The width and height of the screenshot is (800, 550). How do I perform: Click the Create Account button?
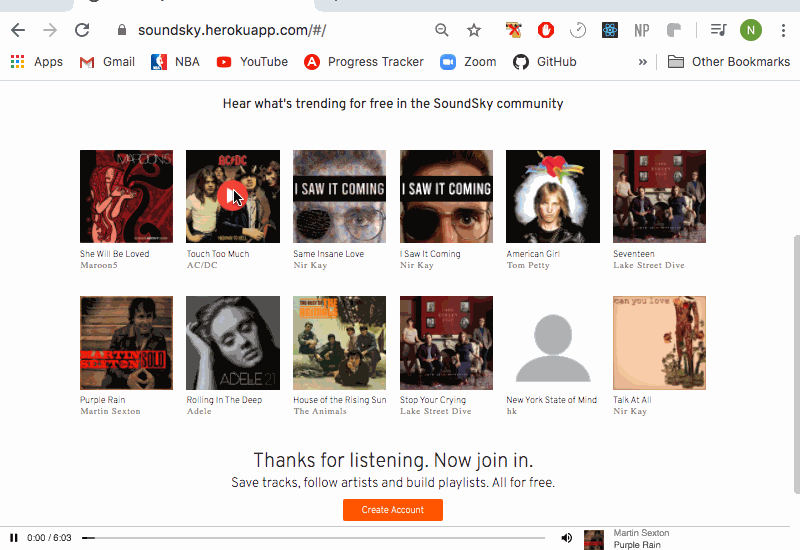coord(393,510)
